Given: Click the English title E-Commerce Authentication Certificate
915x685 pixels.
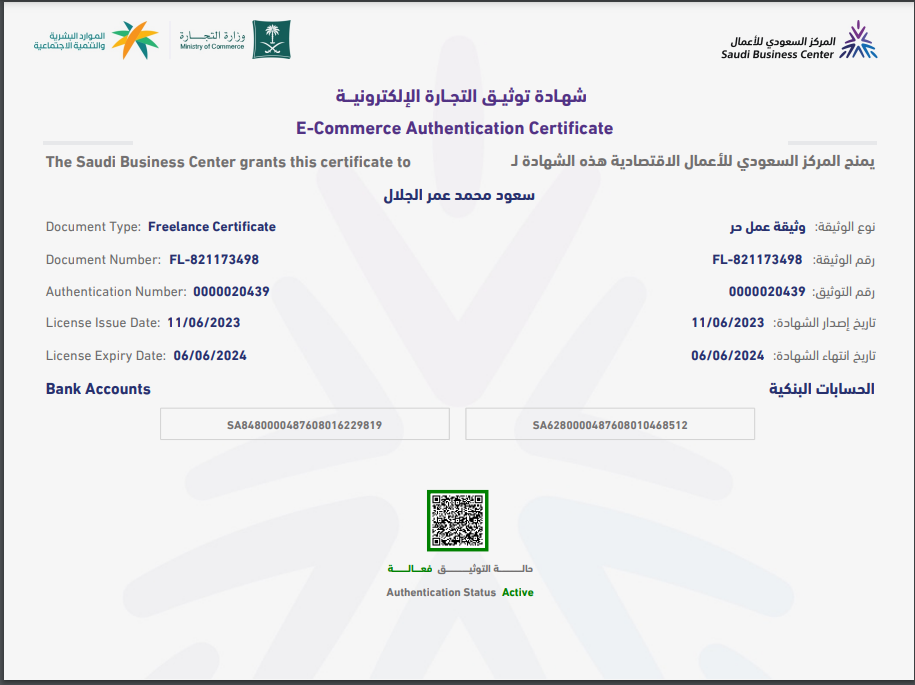Looking at the screenshot, I should (x=455, y=128).
